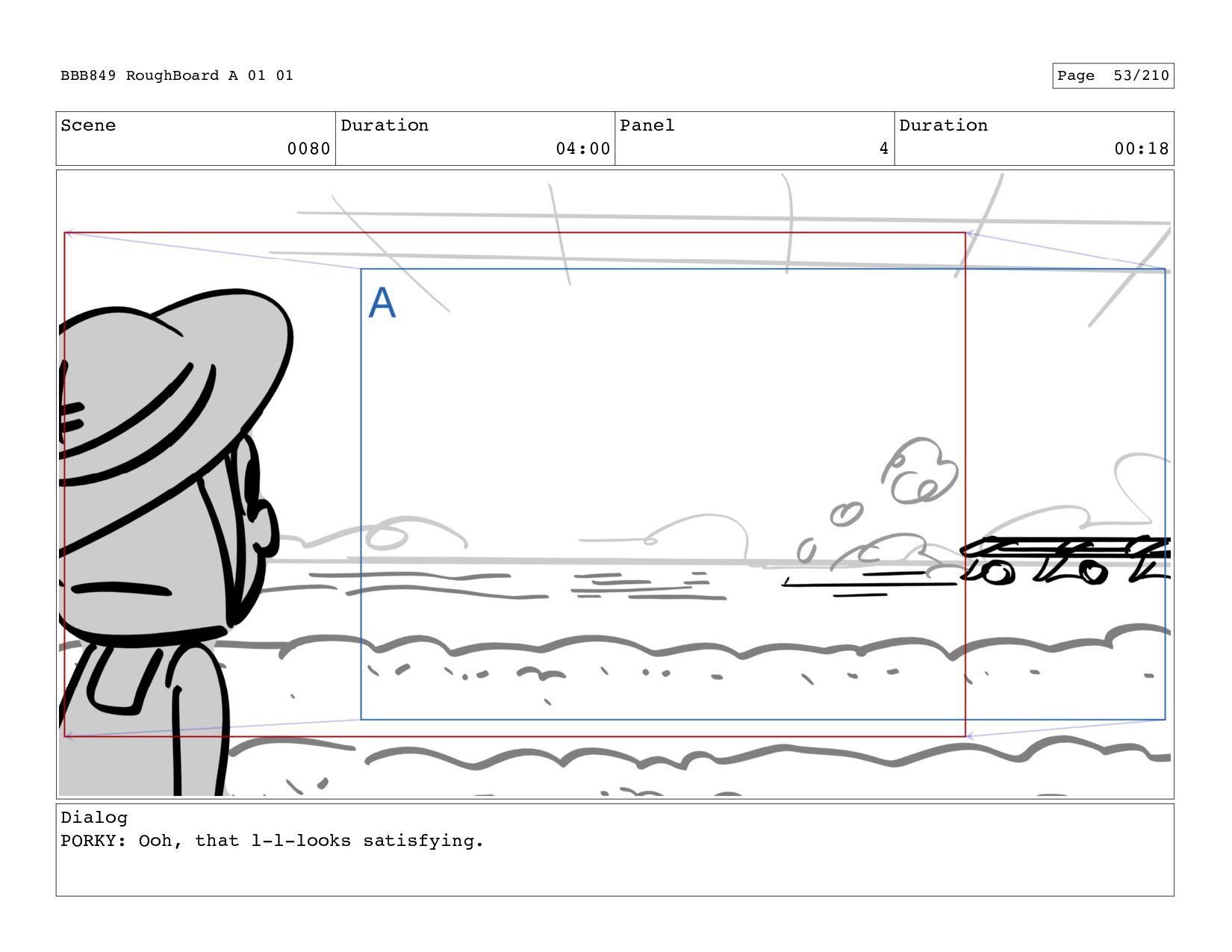Click the Dialog label
The width and height of the screenshot is (1232, 952).
point(94,818)
